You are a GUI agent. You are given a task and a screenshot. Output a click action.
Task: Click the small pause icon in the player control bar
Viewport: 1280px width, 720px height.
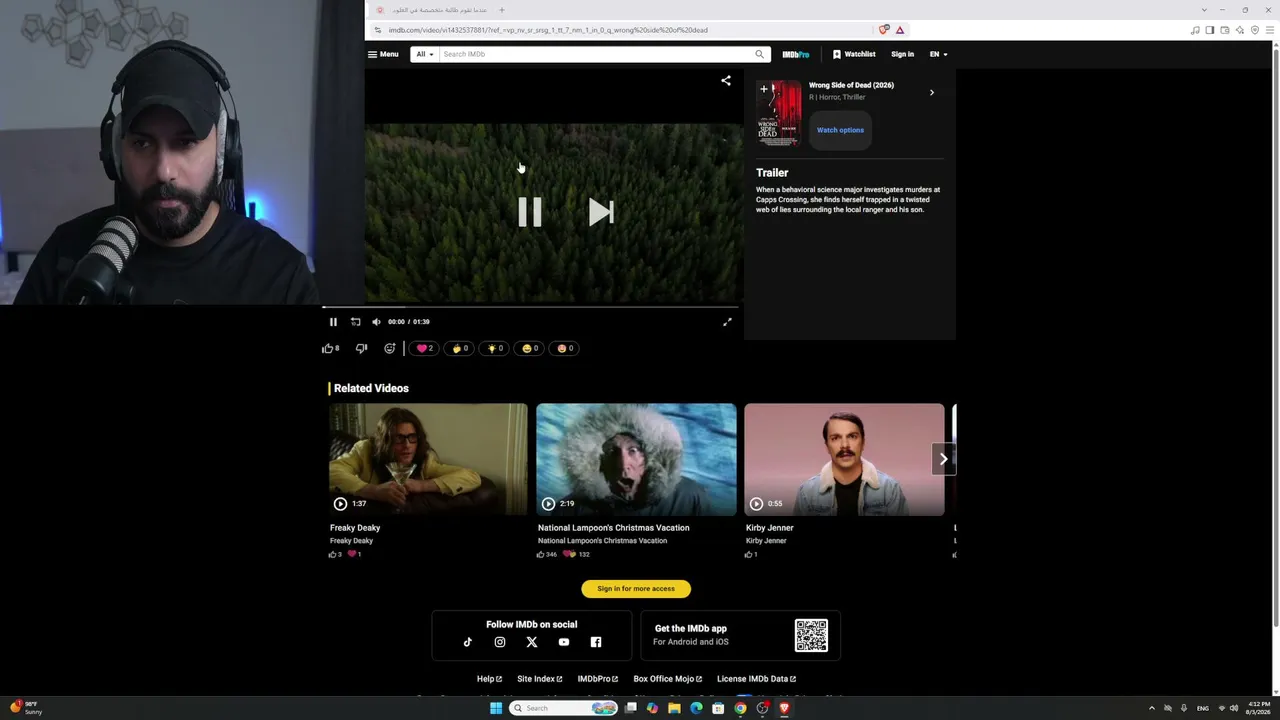pyautogui.click(x=333, y=322)
